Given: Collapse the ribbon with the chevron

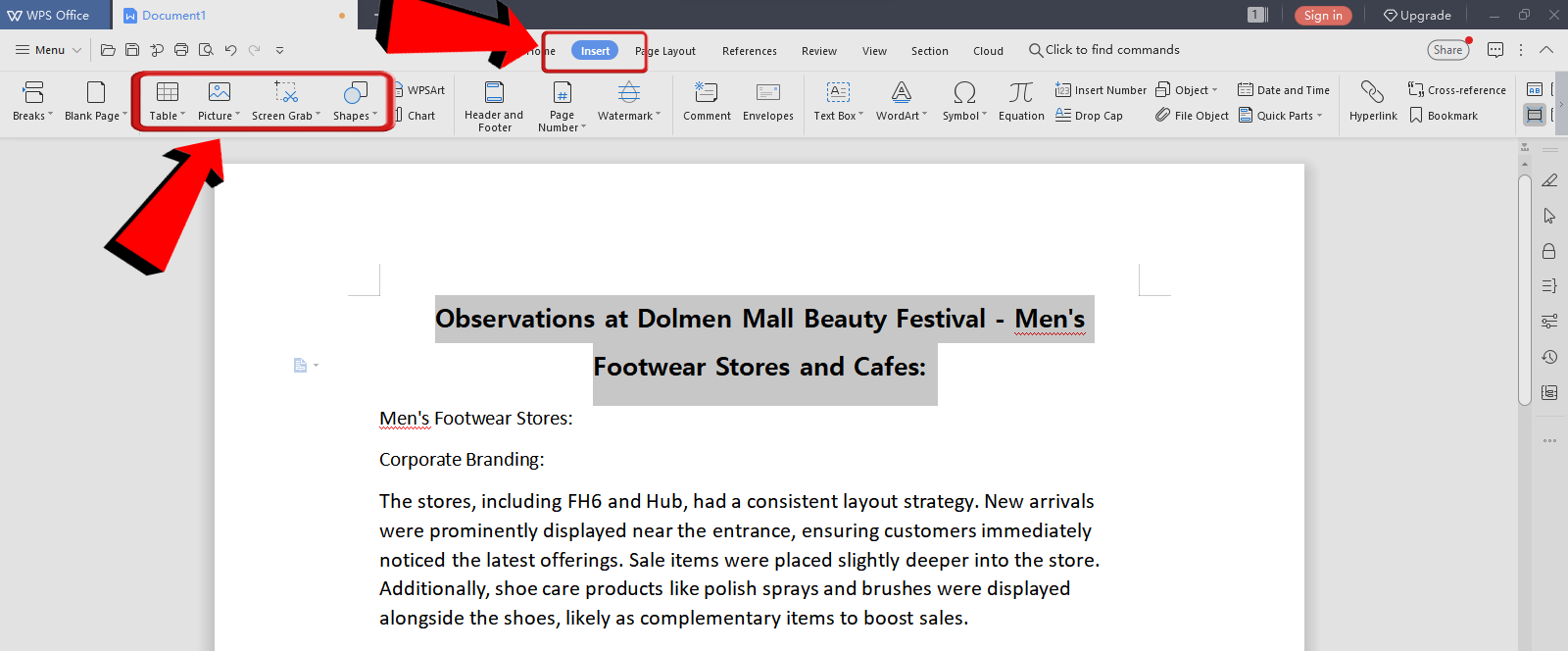Looking at the screenshot, I should tap(1546, 50).
